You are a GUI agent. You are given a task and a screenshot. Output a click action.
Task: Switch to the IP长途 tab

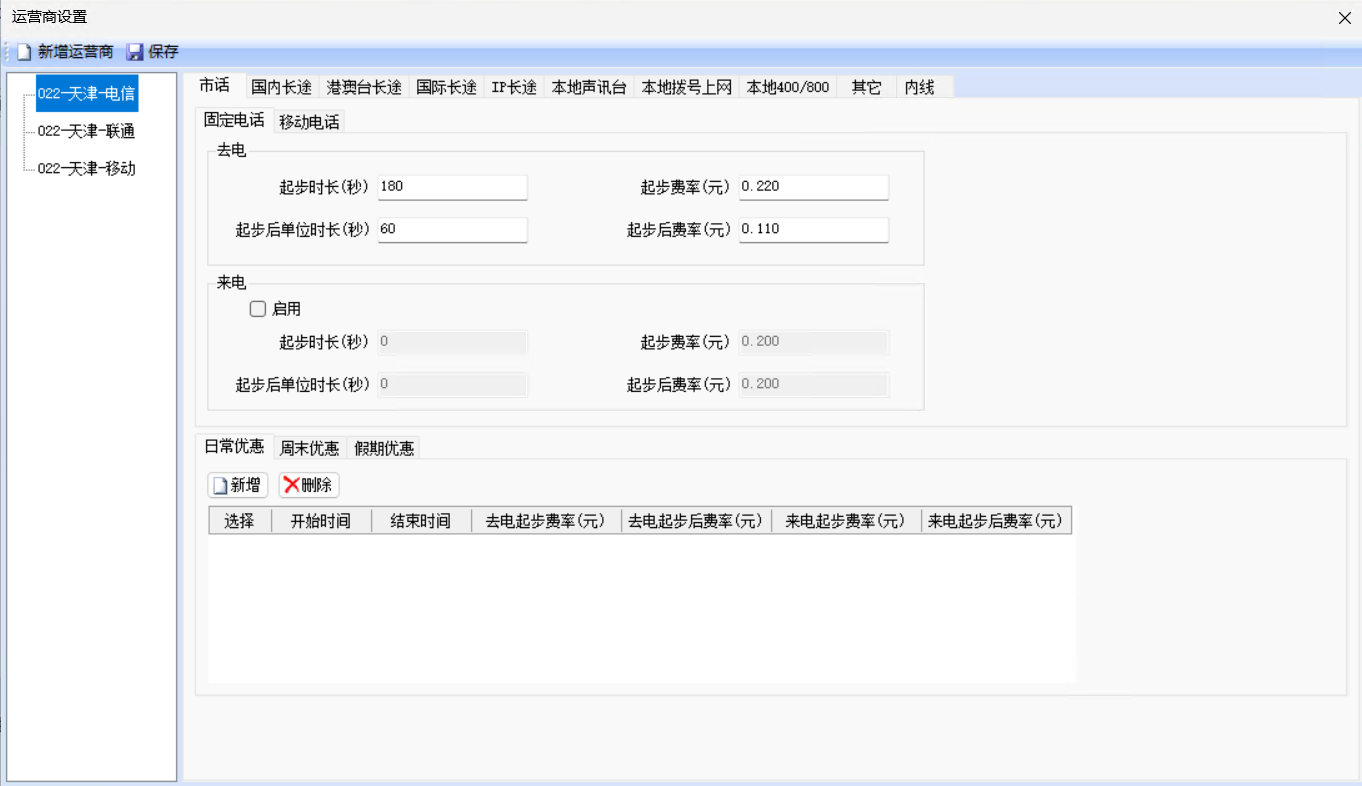[x=514, y=87]
